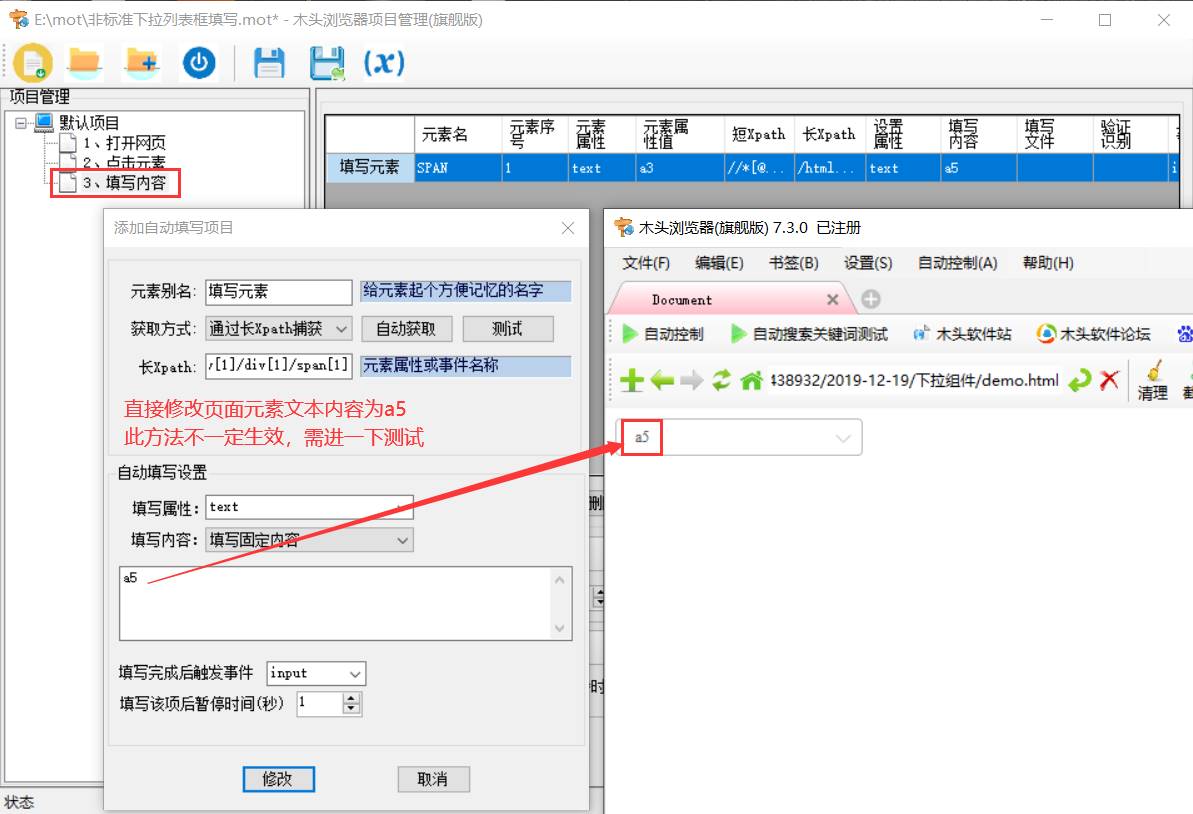Click the New Project icon in the toolbar
This screenshot has height=814, width=1193.
(x=33, y=62)
